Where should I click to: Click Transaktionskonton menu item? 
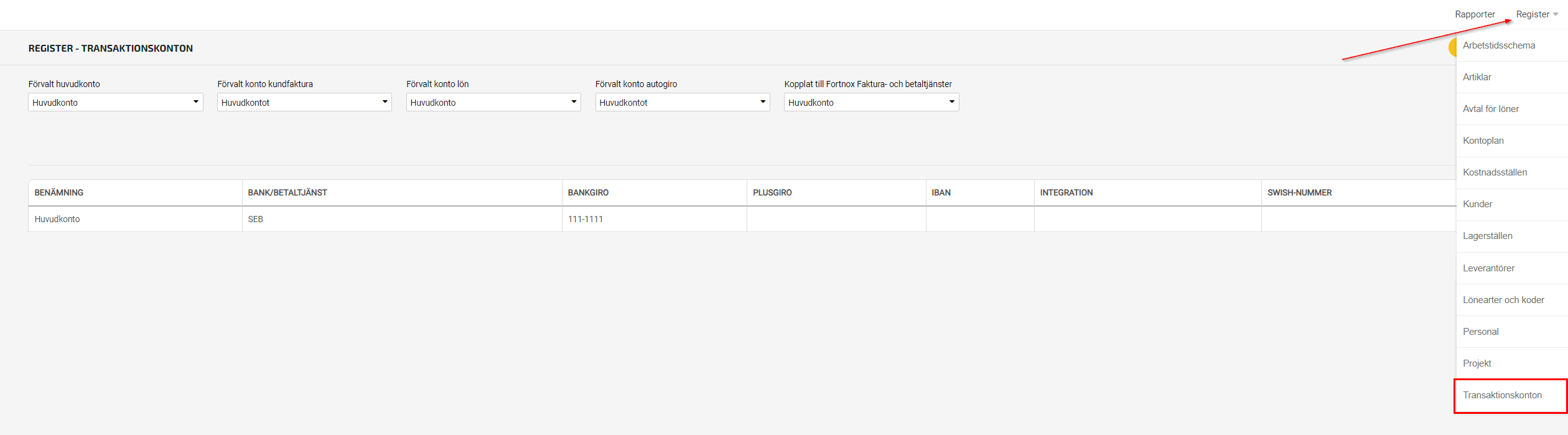click(1512, 395)
